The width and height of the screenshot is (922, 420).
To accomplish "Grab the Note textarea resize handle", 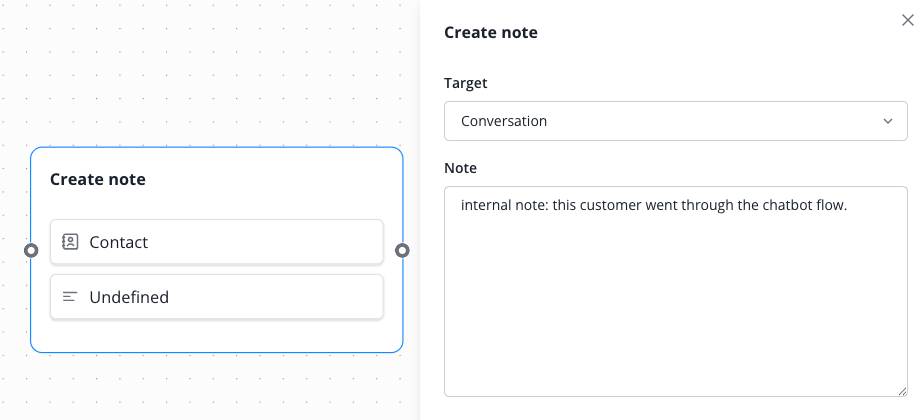I will (902, 391).
